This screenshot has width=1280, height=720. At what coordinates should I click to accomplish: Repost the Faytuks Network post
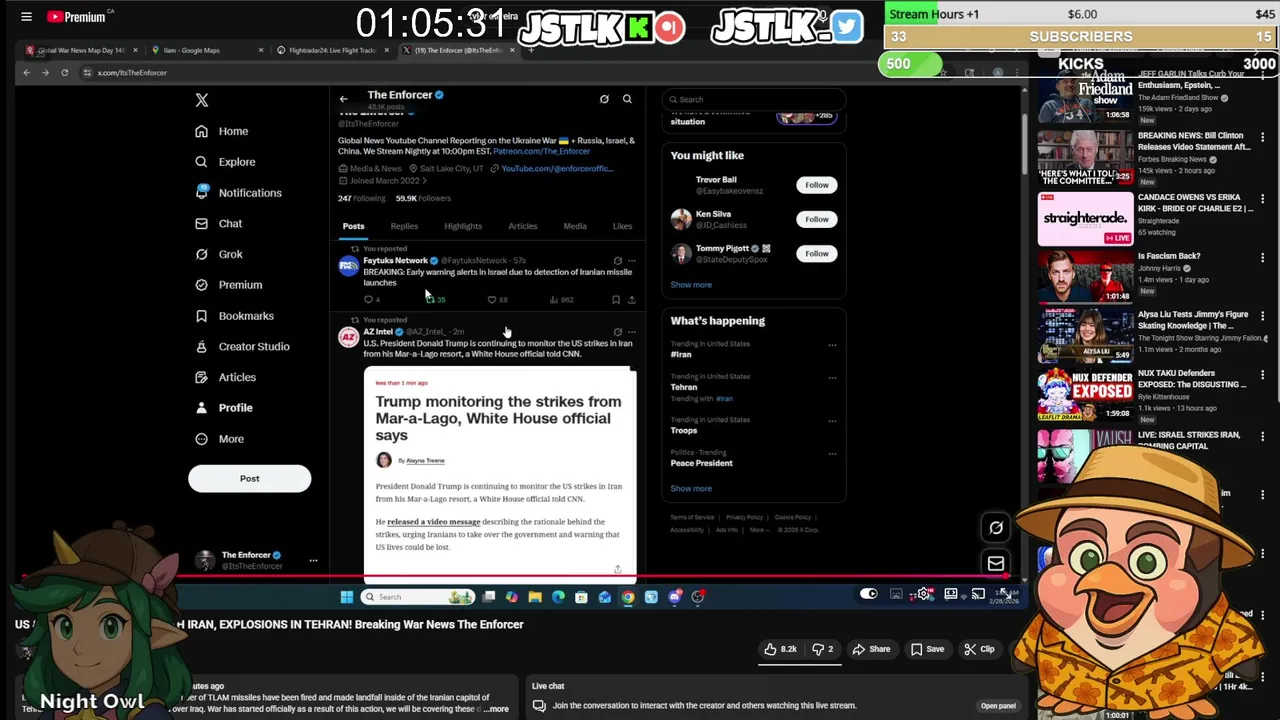click(x=435, y=300)
